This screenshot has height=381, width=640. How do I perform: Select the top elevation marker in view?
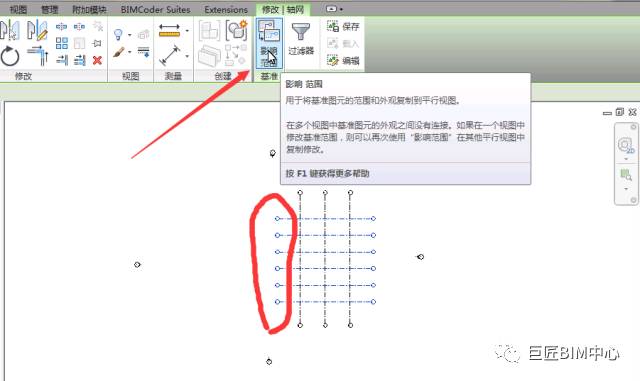273,153
